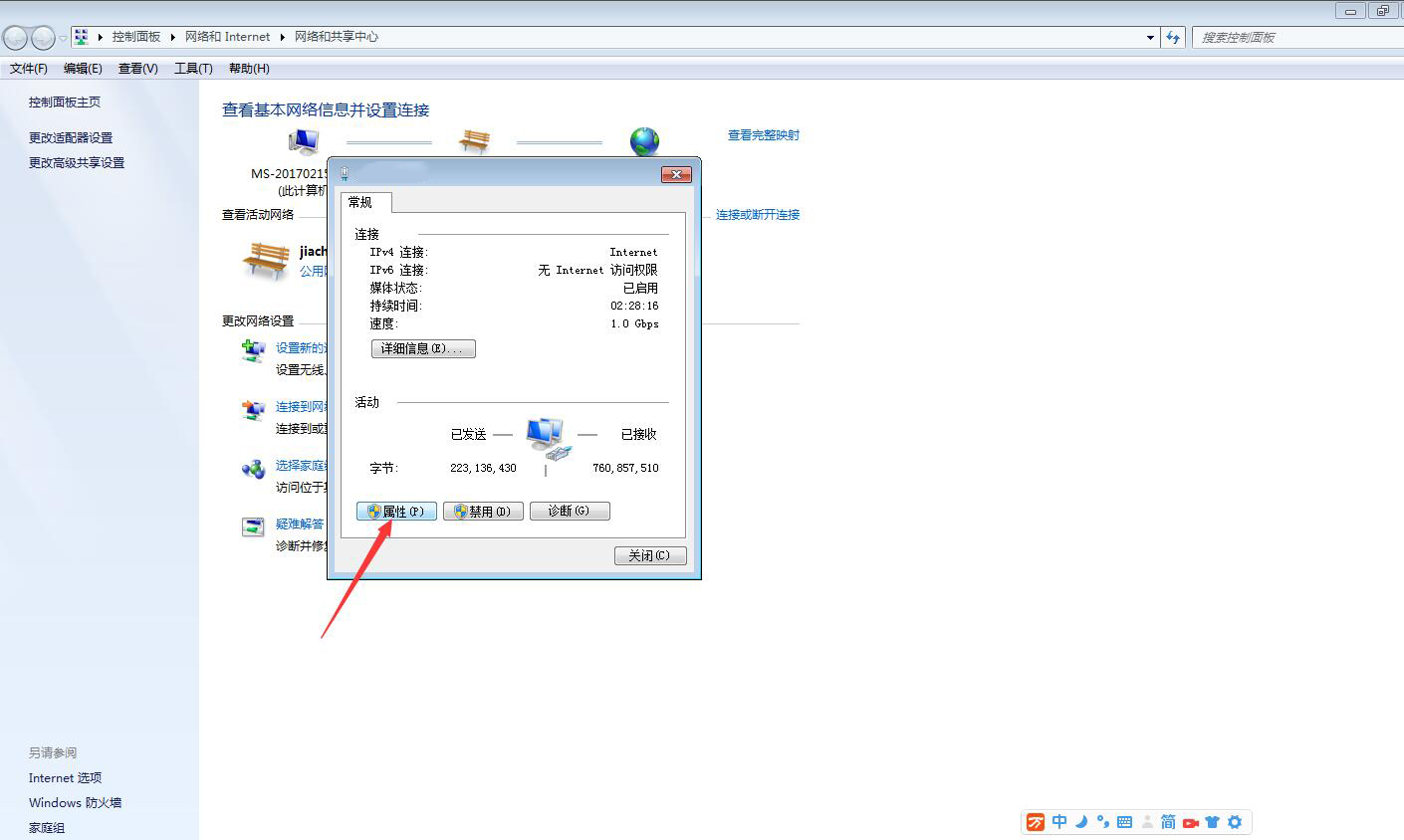Click the 禁用(D) button

483,511
